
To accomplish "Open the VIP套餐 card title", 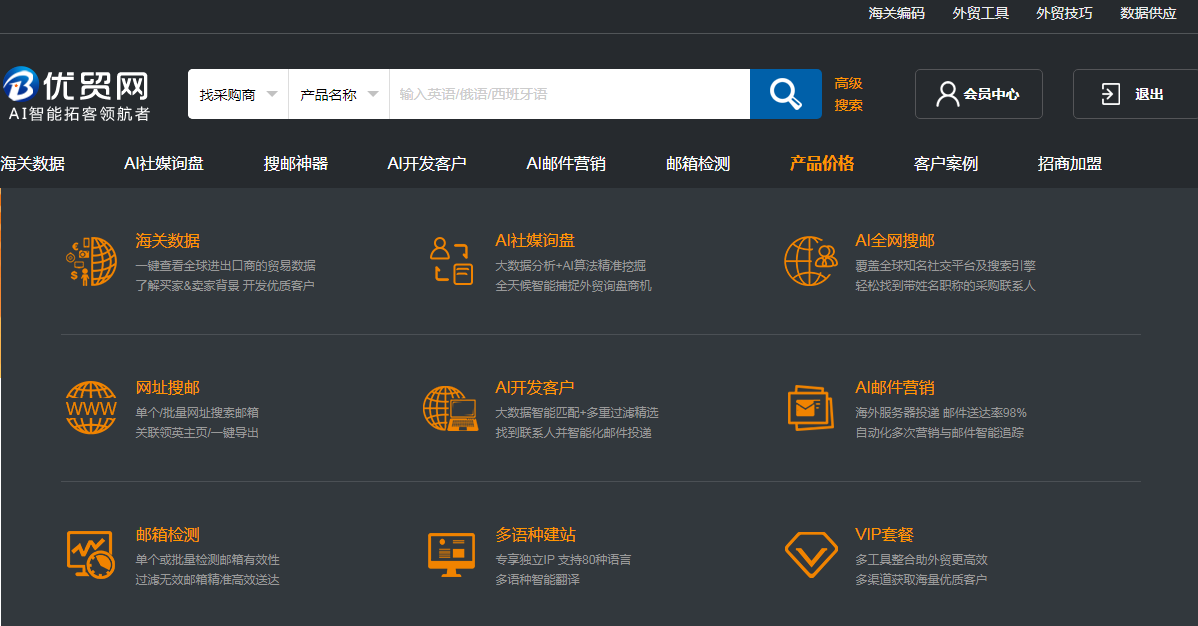I will pos(884,534).
